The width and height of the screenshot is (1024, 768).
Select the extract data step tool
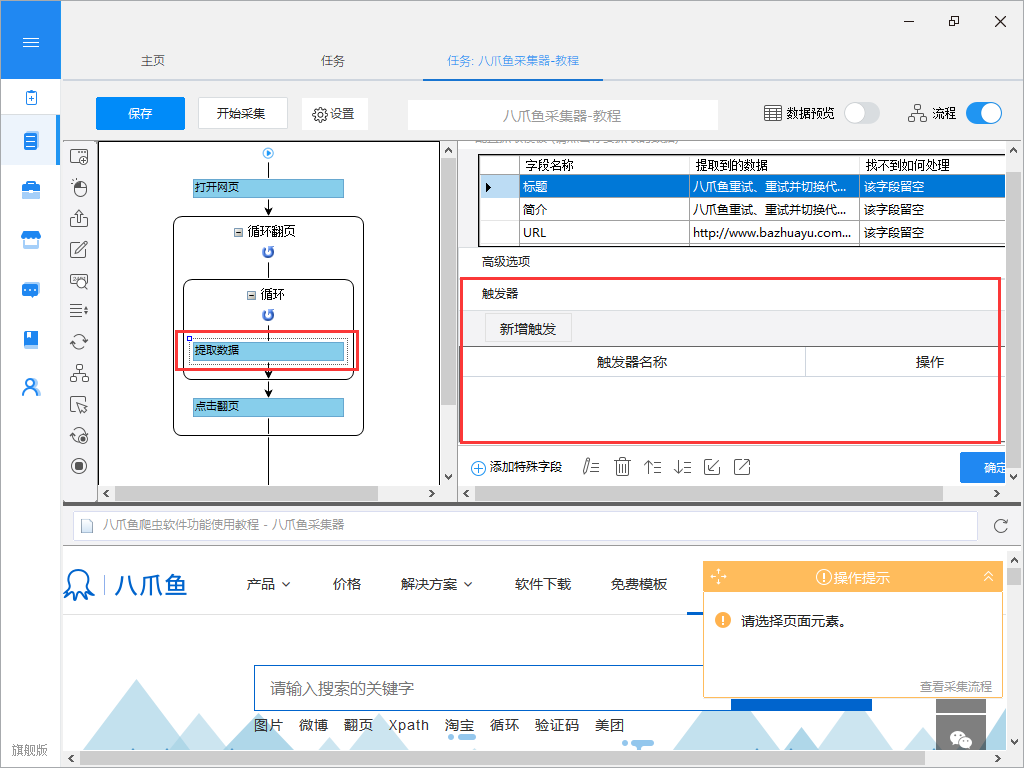pyautogui.click(x=79, y=218)
